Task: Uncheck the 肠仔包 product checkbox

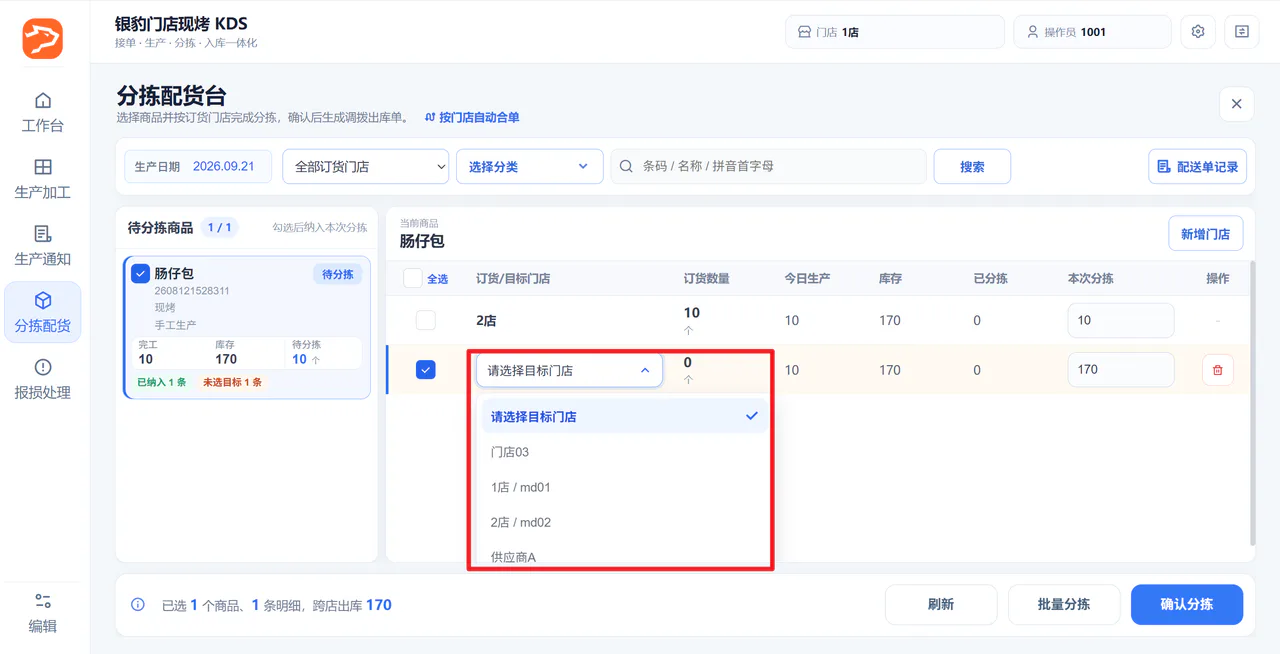Action: pos(141,273)
